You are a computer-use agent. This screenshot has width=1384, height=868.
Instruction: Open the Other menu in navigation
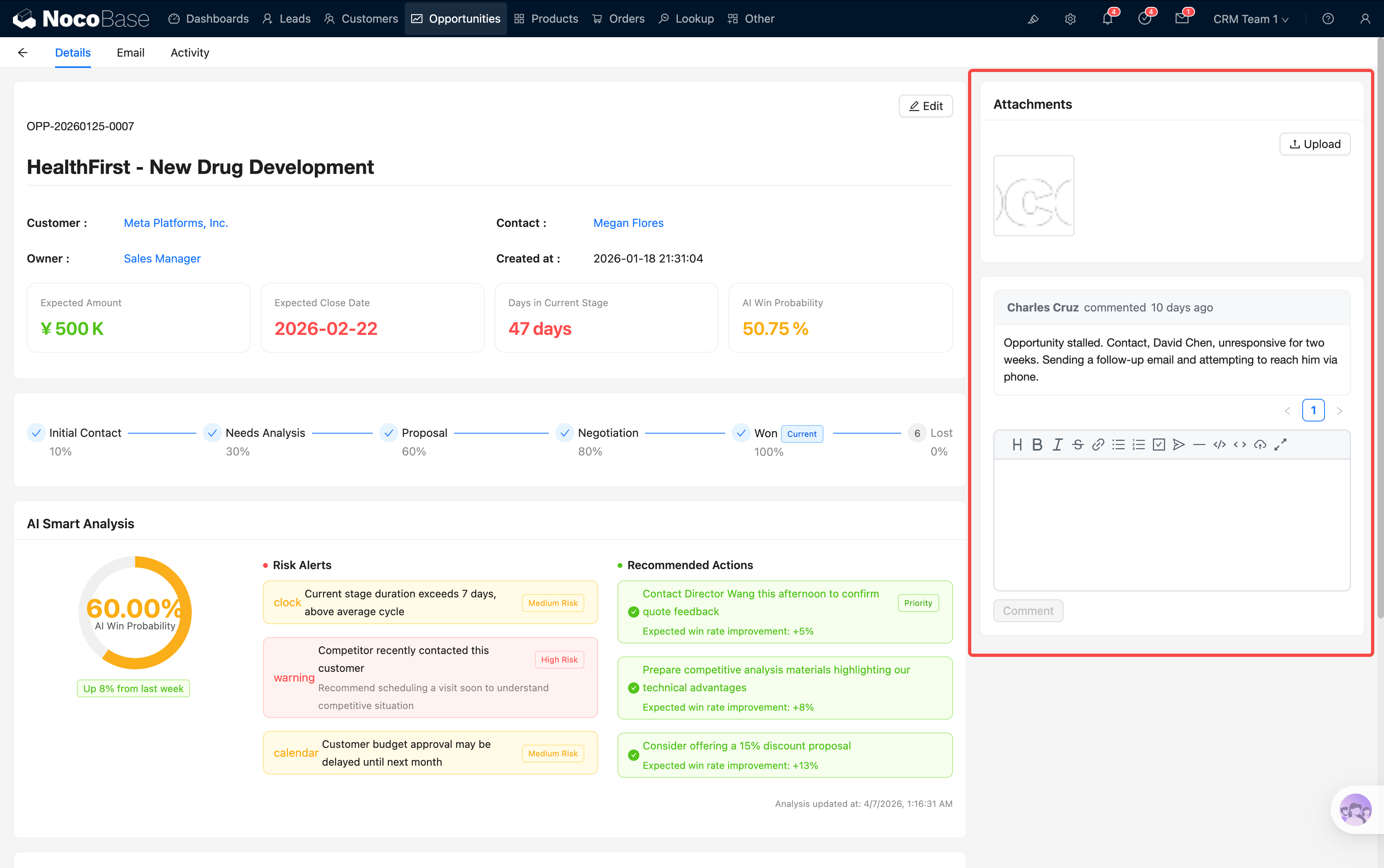click(x=751, y=19)
